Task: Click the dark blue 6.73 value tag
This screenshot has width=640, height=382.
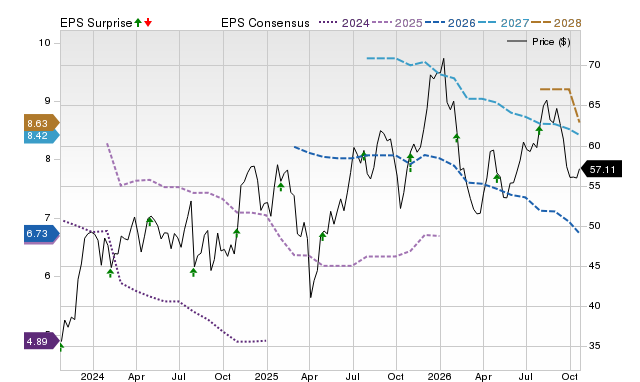Action: pyautogui.click(x=42, y=233)
